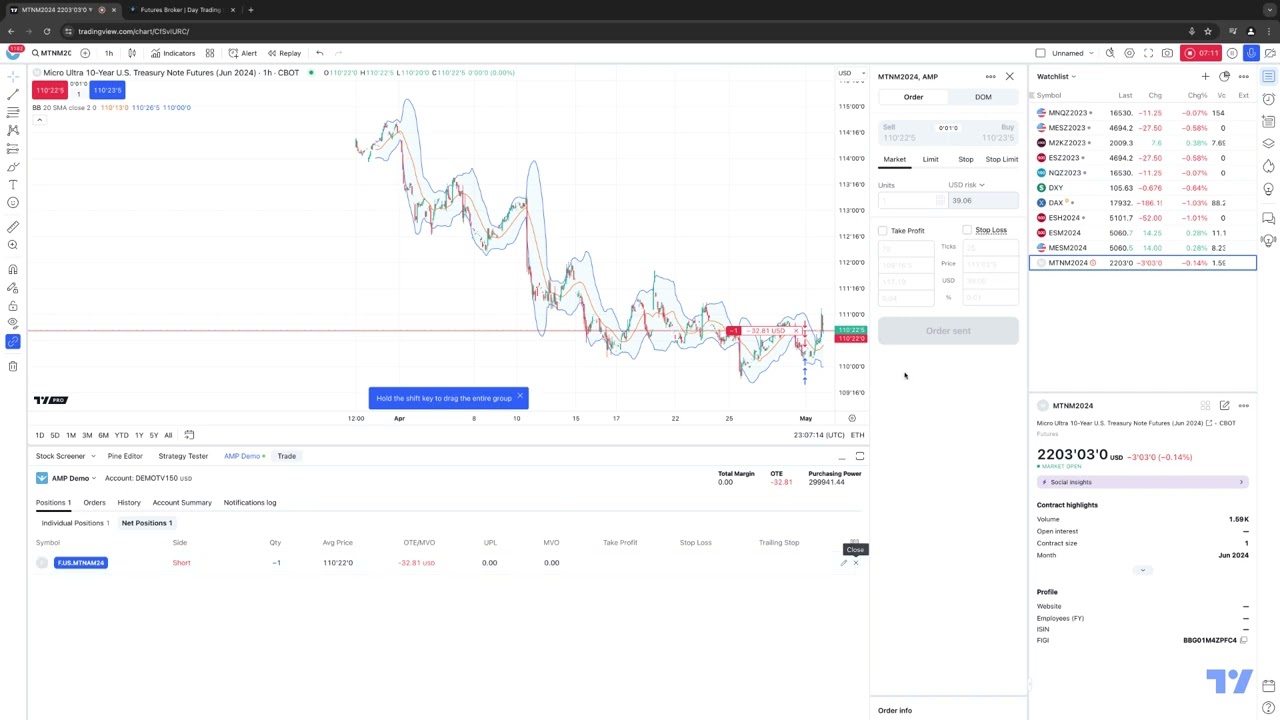Screen dimensions: 1280x720
Task: Toggle ETH extended hours session
Action: (857, 435)
